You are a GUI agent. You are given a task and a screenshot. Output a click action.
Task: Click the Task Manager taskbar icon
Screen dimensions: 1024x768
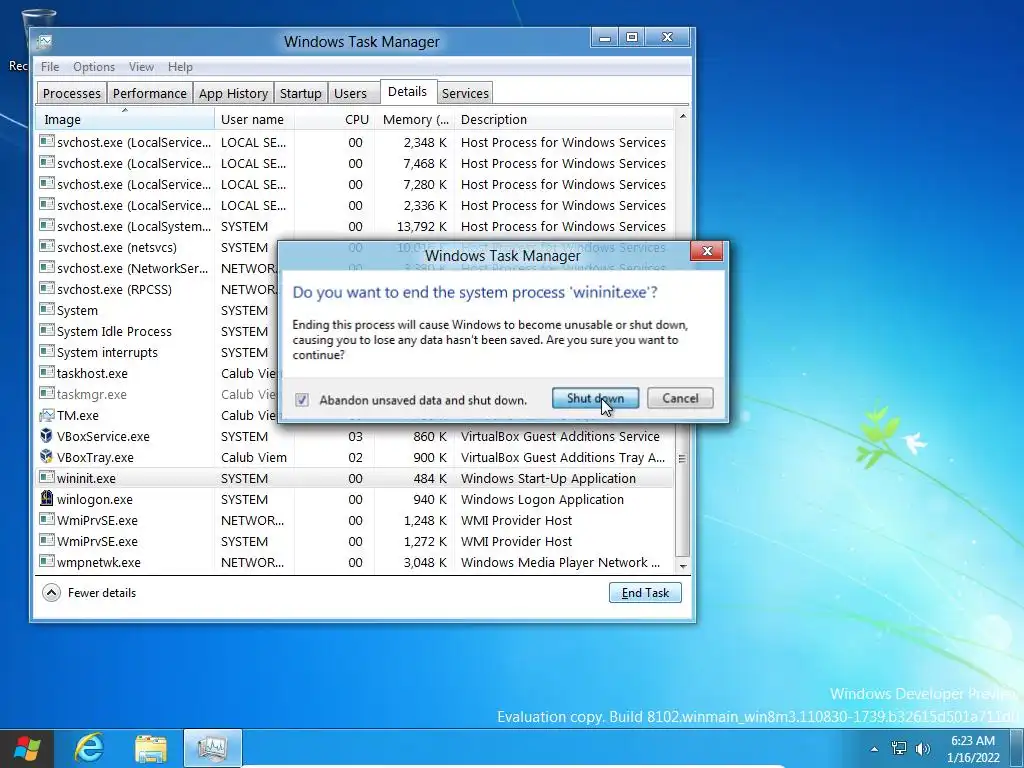click(x=212, y=748)
